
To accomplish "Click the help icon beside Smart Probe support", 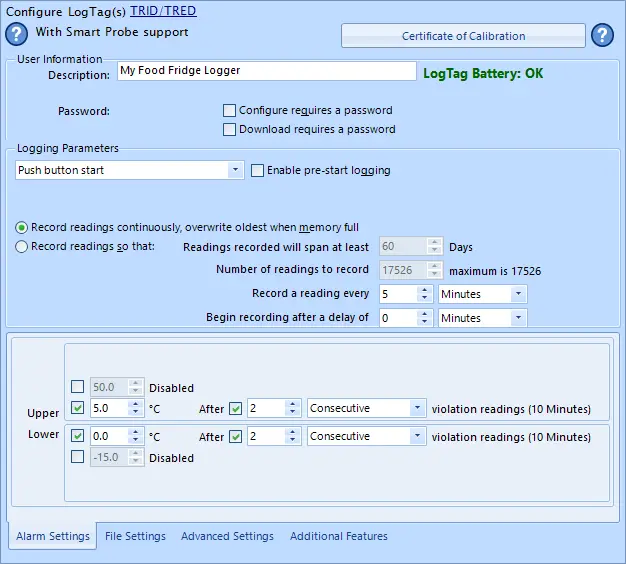I will pyautogui.click(x=17, y=35).
